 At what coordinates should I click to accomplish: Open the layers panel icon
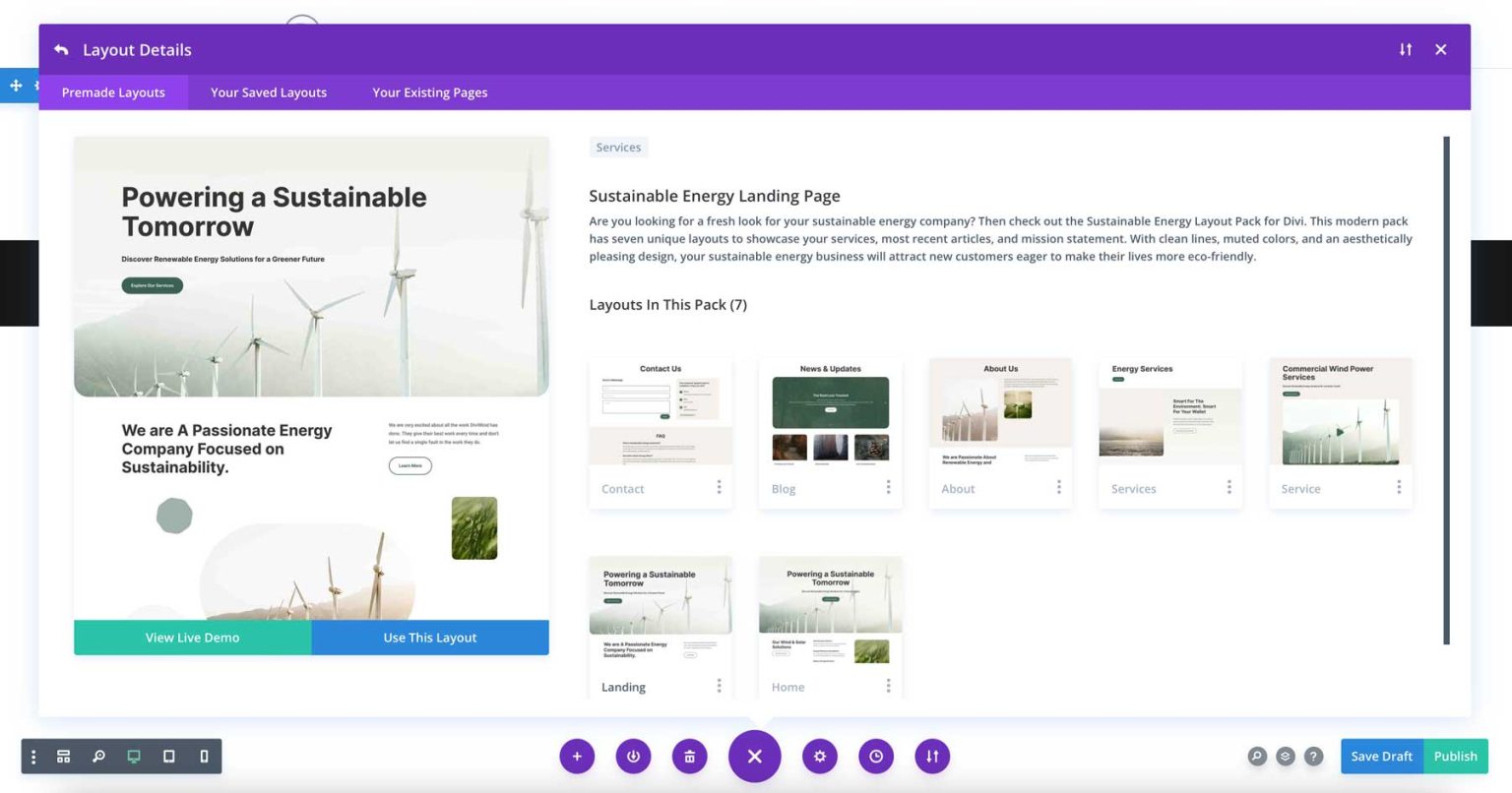point(1286,756)
